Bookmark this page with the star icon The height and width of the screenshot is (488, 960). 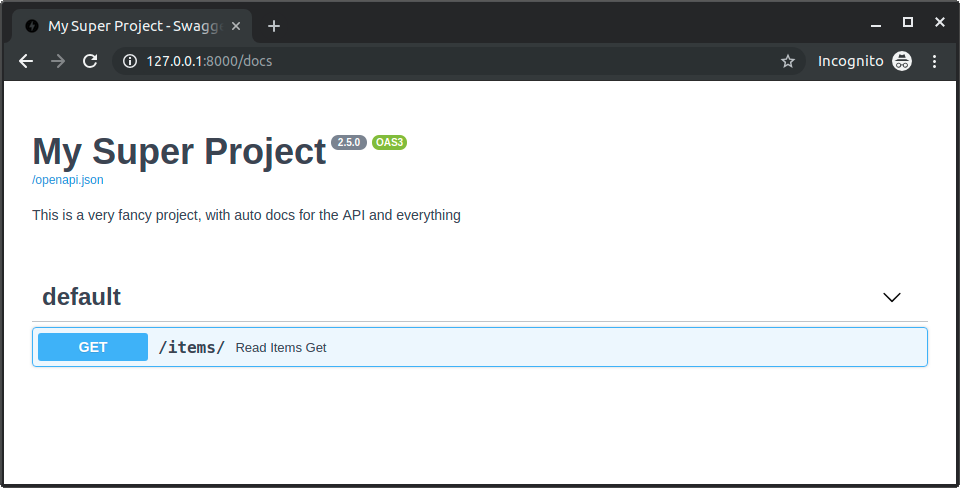[788, 61]
